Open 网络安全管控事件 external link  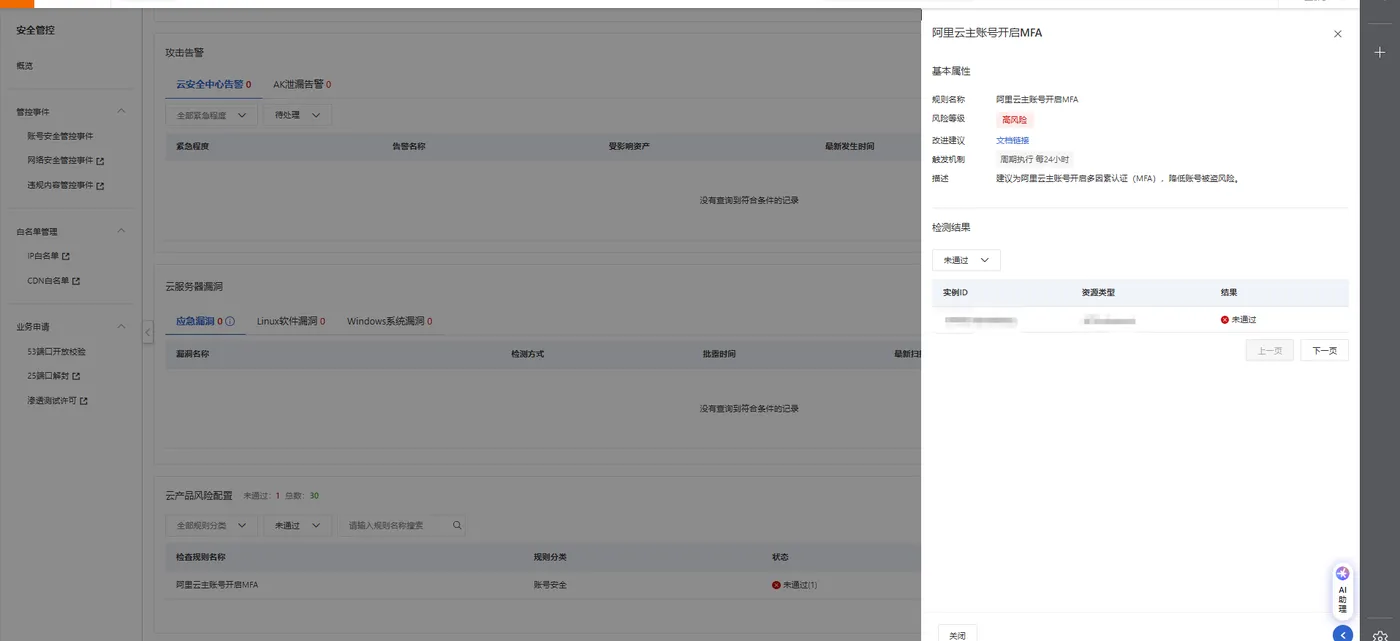(x=60, y=160)
